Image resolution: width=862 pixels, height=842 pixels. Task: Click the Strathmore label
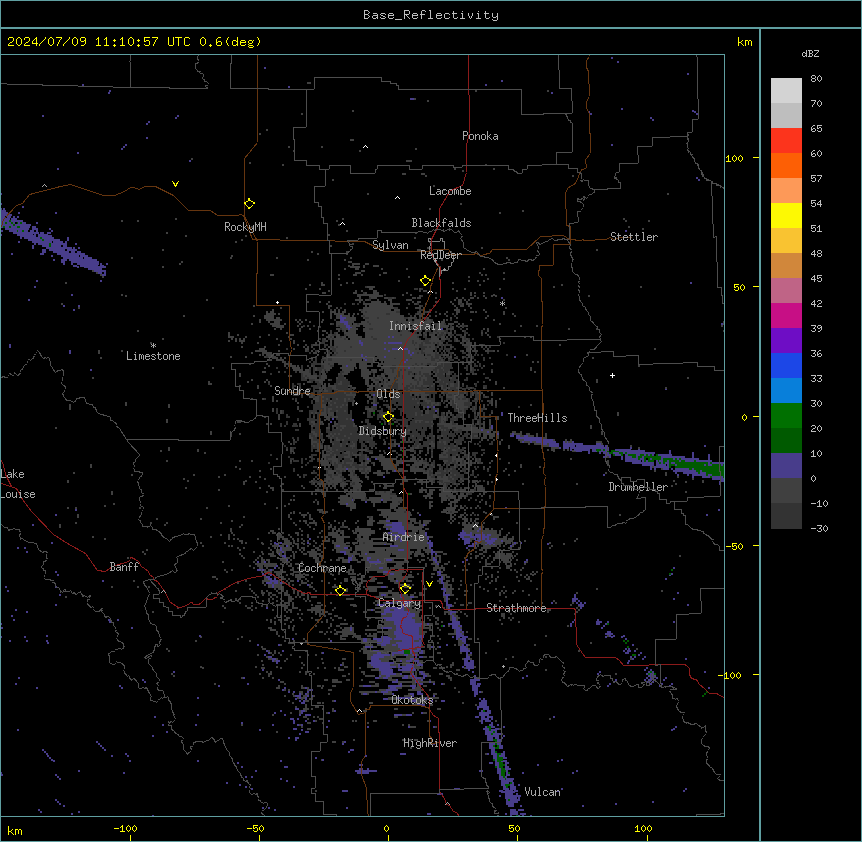516,608
